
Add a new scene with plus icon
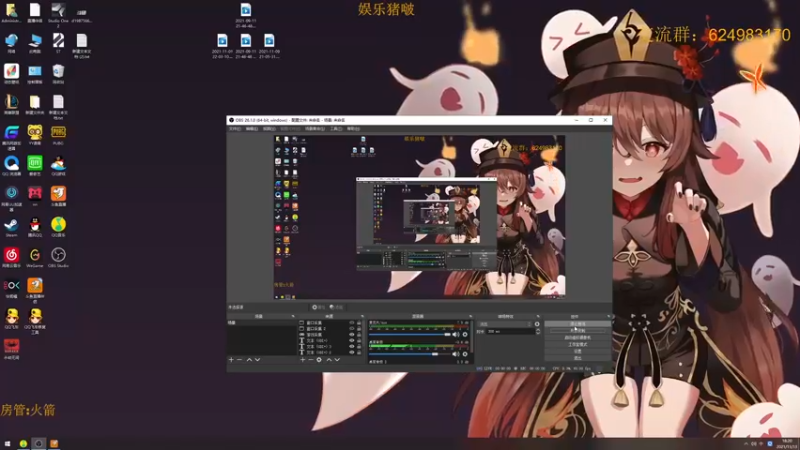(x=231, y=360)
